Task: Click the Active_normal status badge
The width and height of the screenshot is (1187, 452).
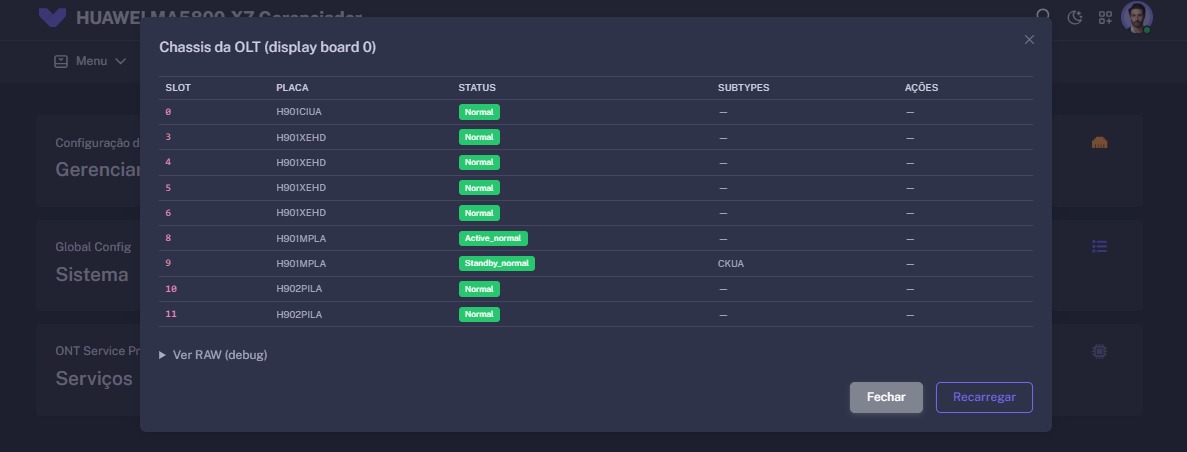Action: pyautogui.click(x=493, y=238)
